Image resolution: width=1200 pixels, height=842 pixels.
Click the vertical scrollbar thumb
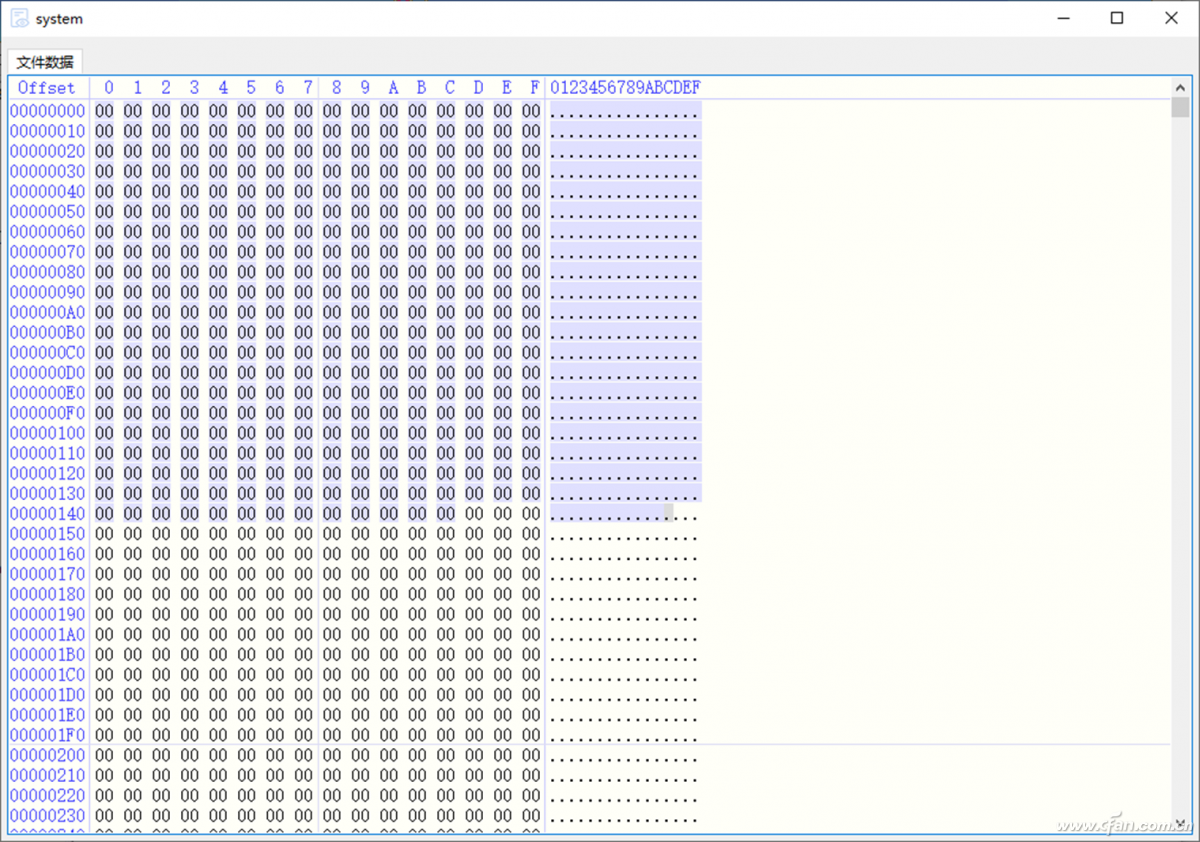pos(1180,108)
